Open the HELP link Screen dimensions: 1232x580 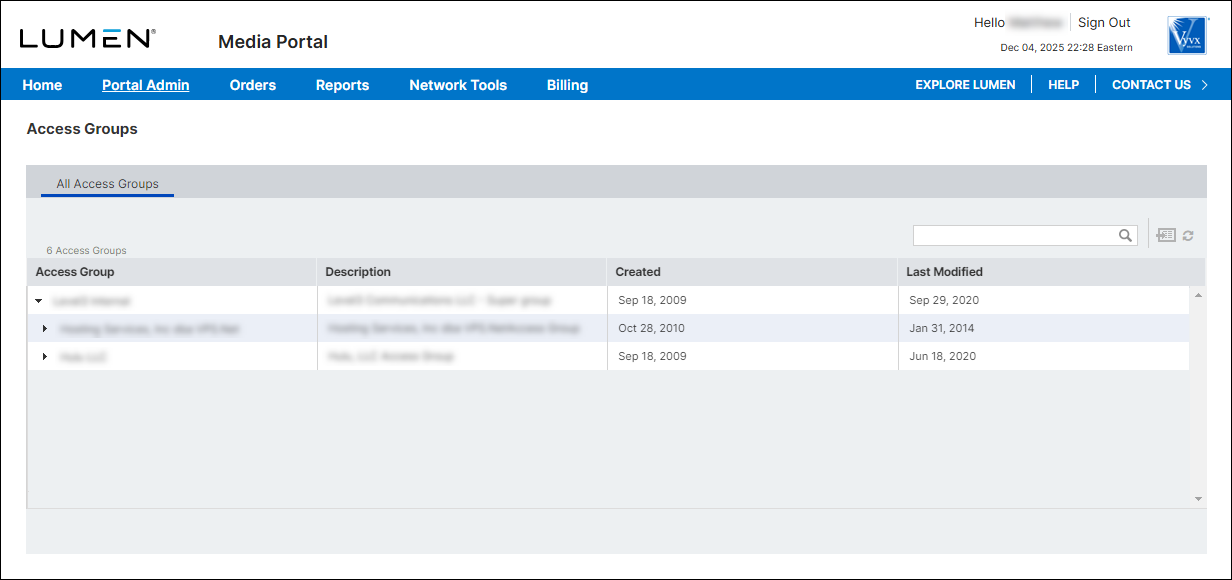point(1063,85)
